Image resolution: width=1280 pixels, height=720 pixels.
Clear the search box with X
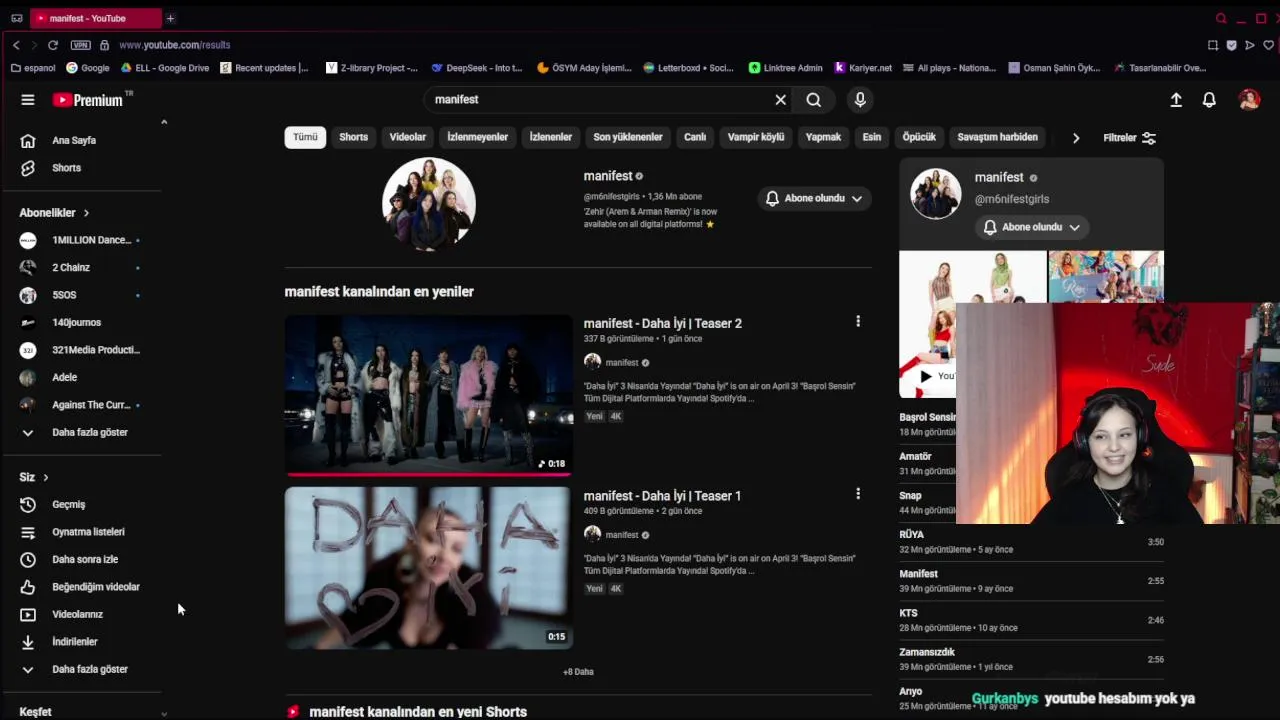tap(780, 100)
